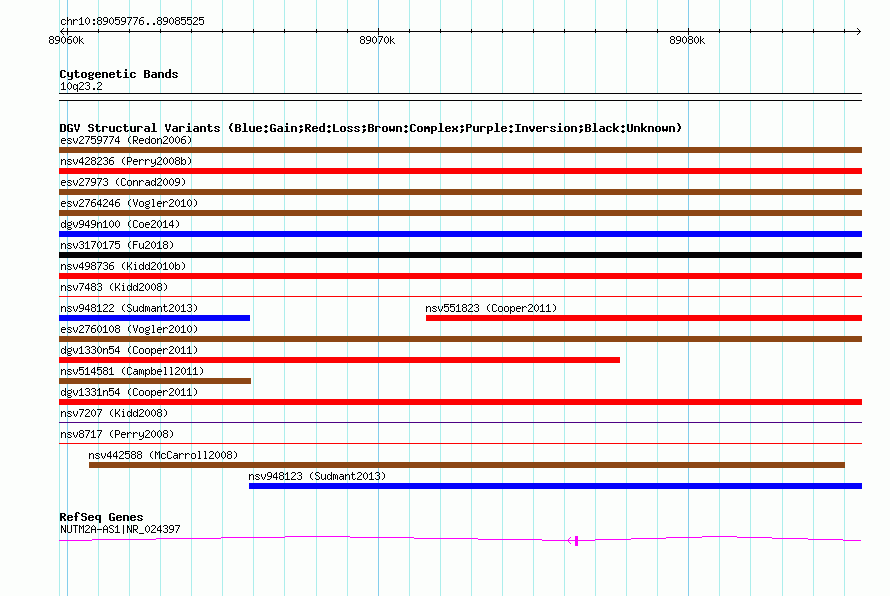Open nsv7207 (Kidd2008) label

[x=114, y=413]
